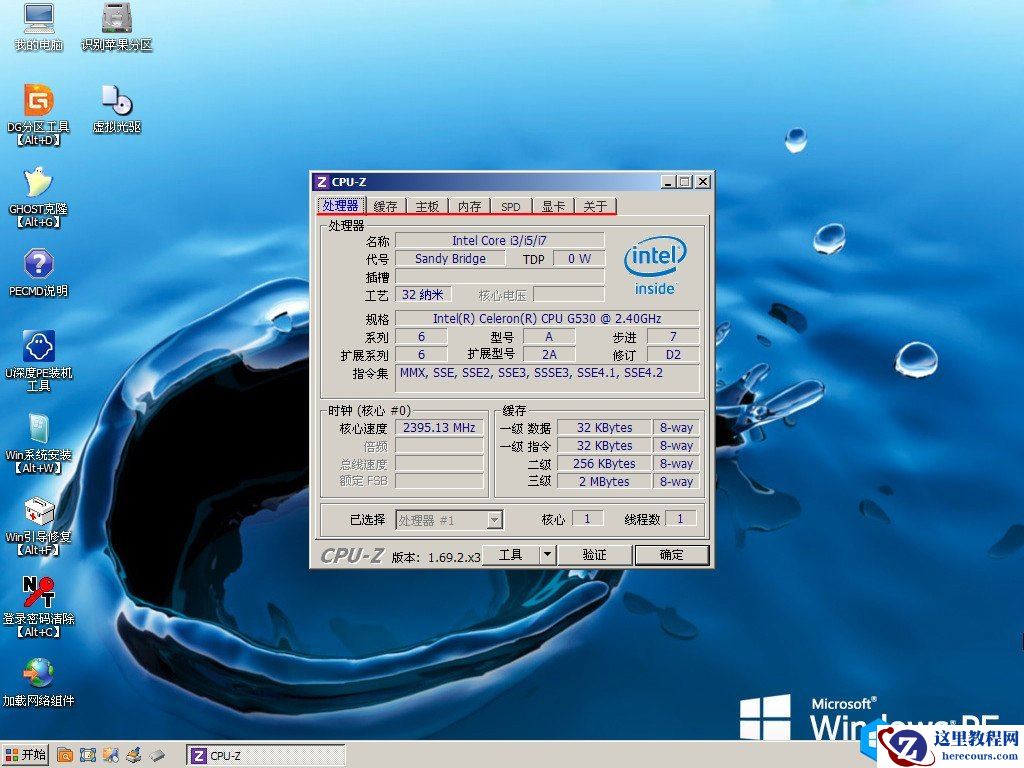Image resolution: width=1024 pixels, height=768 pixels.
Task: Open the 开始 Start menu
Action: tap(26, 755)
